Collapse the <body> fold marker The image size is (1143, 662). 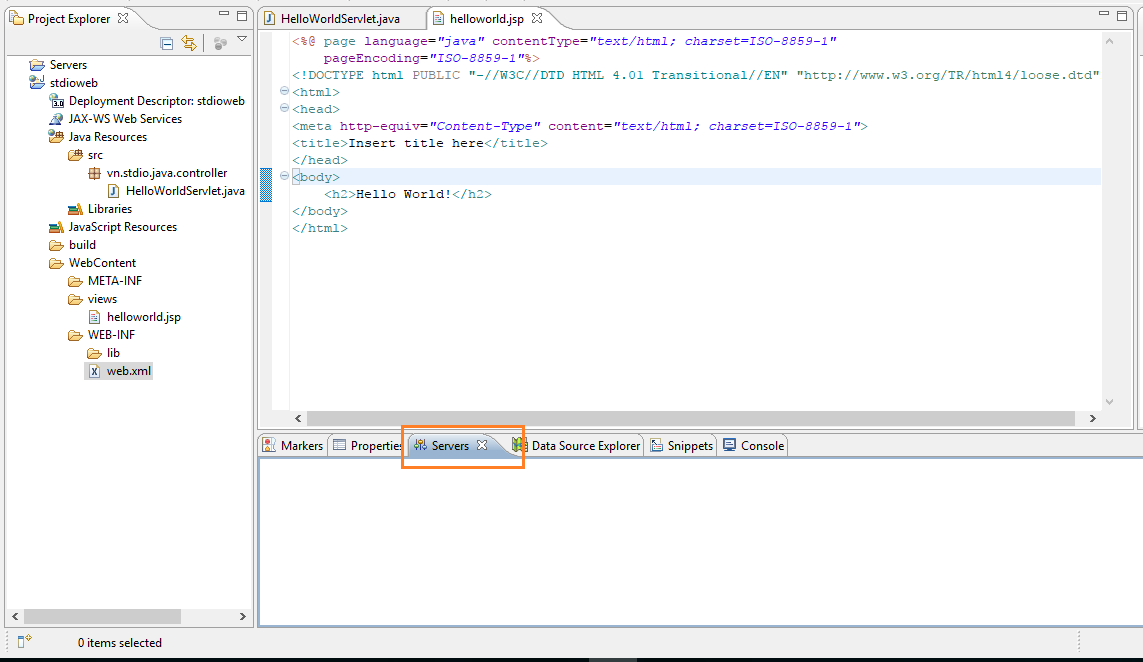(284, 176)
